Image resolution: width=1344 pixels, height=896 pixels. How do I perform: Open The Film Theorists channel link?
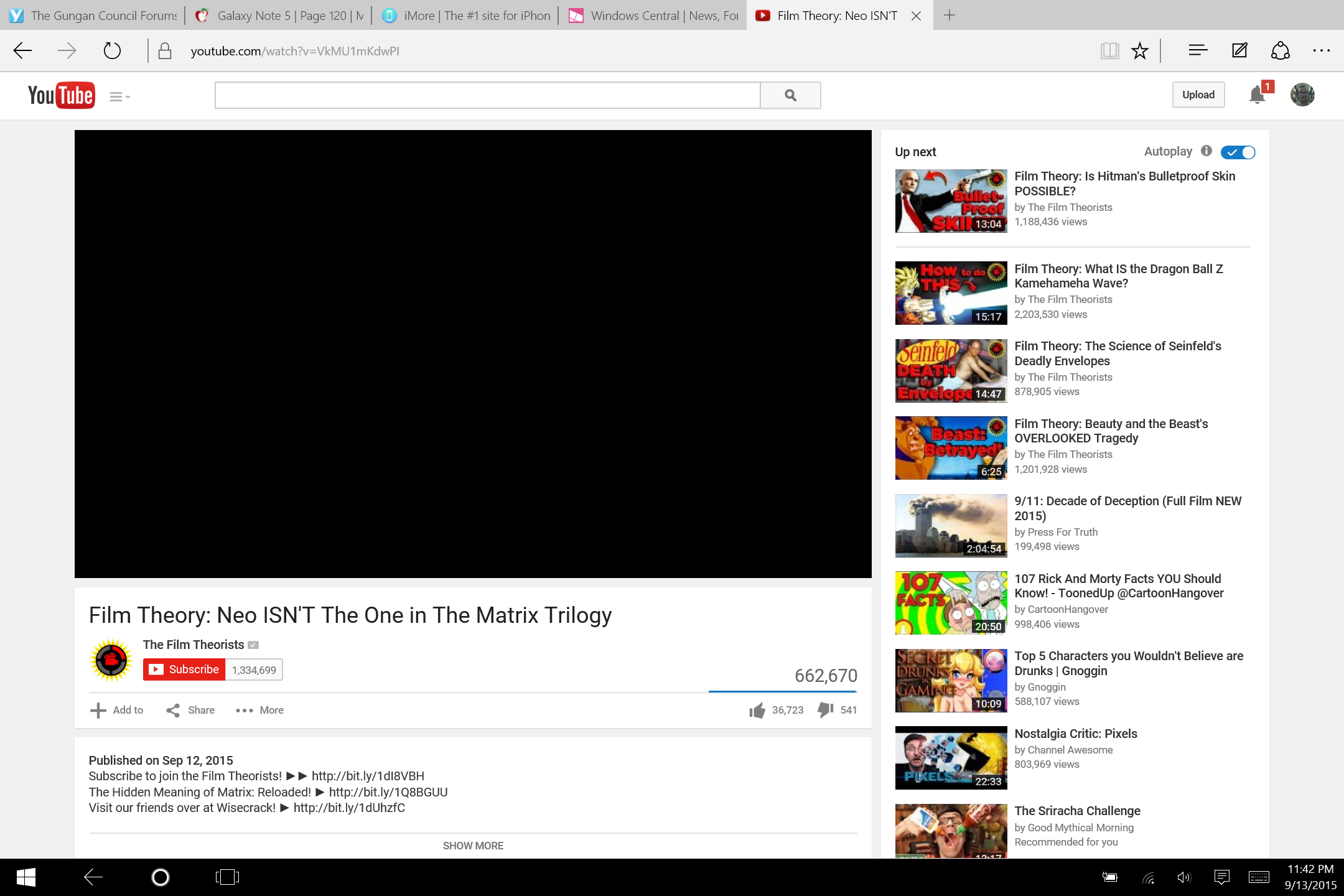[193, 645]
